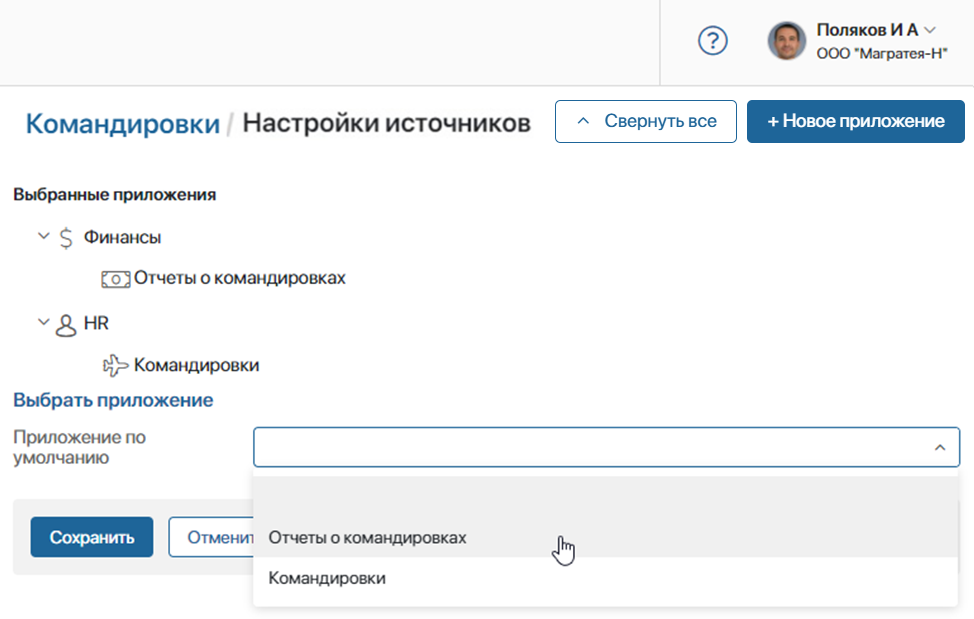974x619 pixels.
Task: Select Отчеты о командировках in the tree
Action: click(240, 278)
